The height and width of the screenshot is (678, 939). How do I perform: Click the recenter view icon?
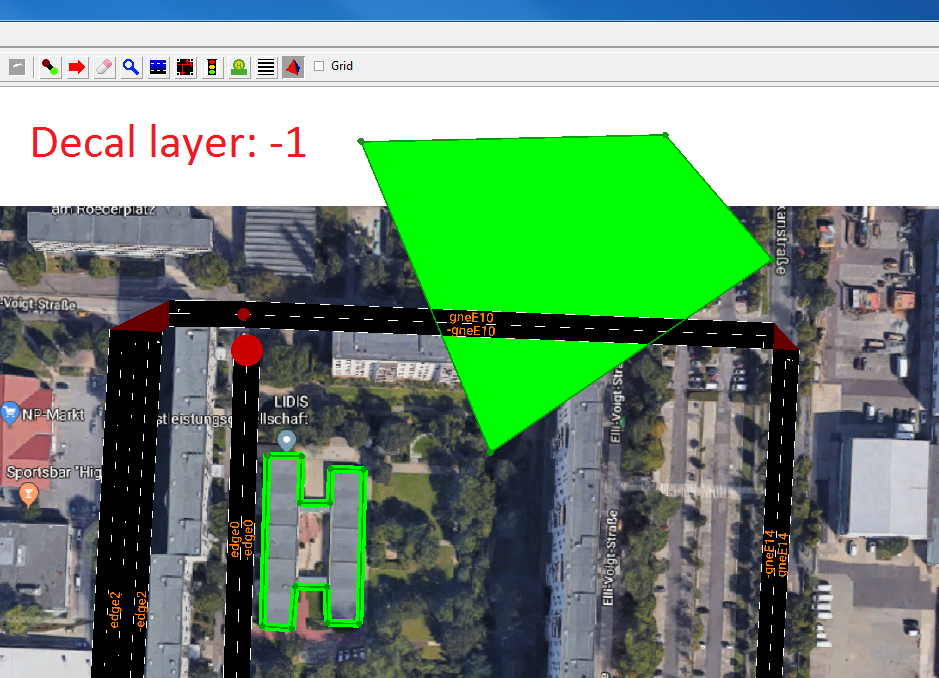click(x=15, y=67)
